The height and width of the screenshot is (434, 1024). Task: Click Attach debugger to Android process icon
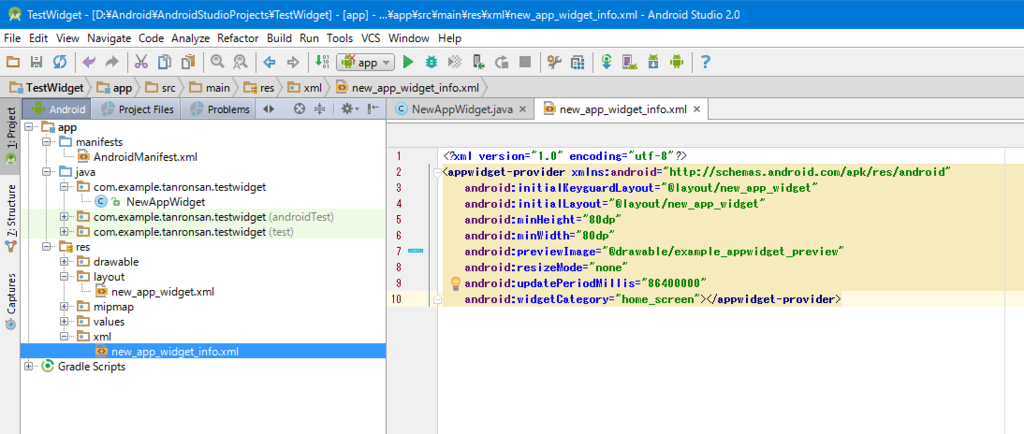478,63
